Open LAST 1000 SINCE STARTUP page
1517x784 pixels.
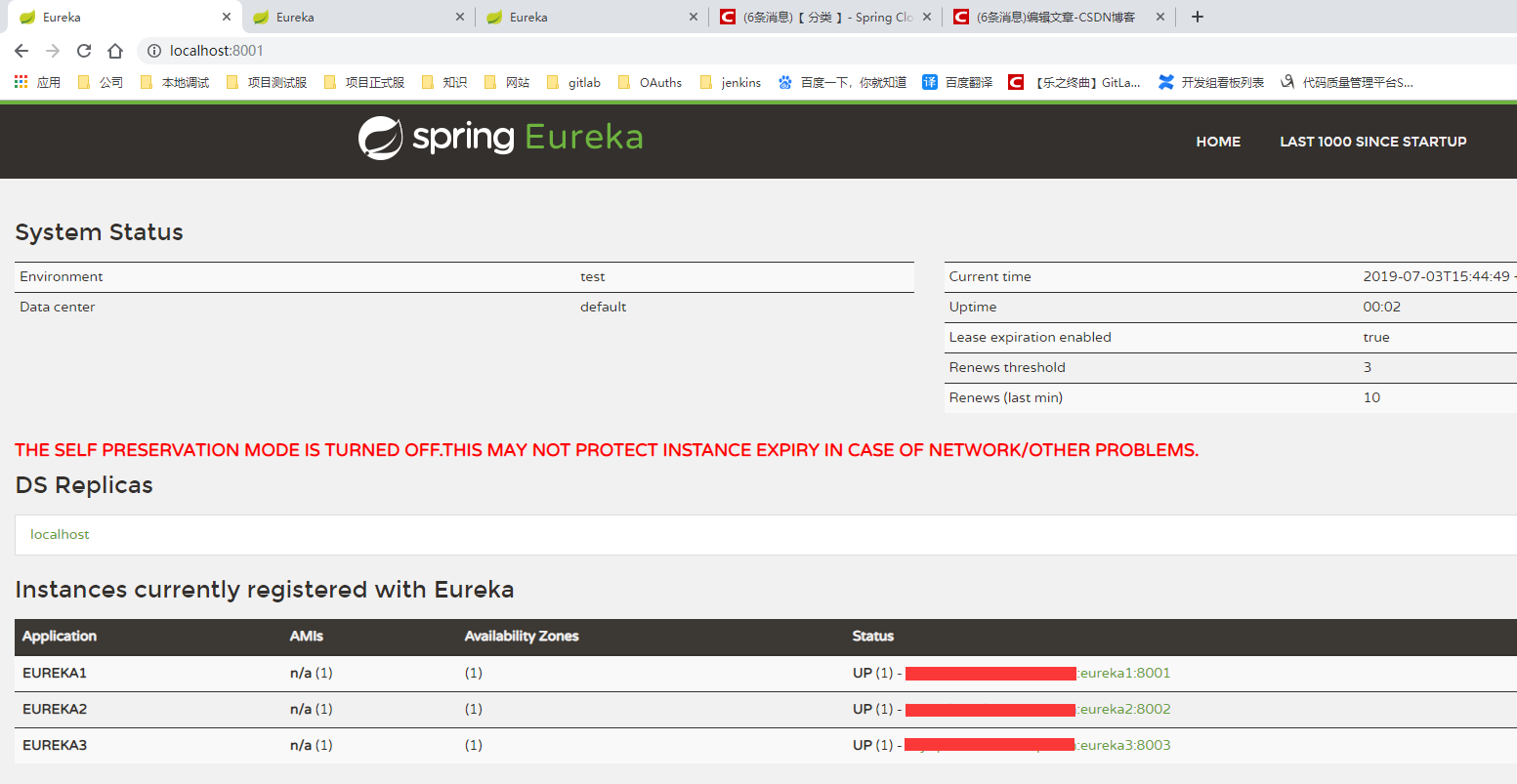click(1373, 142)
